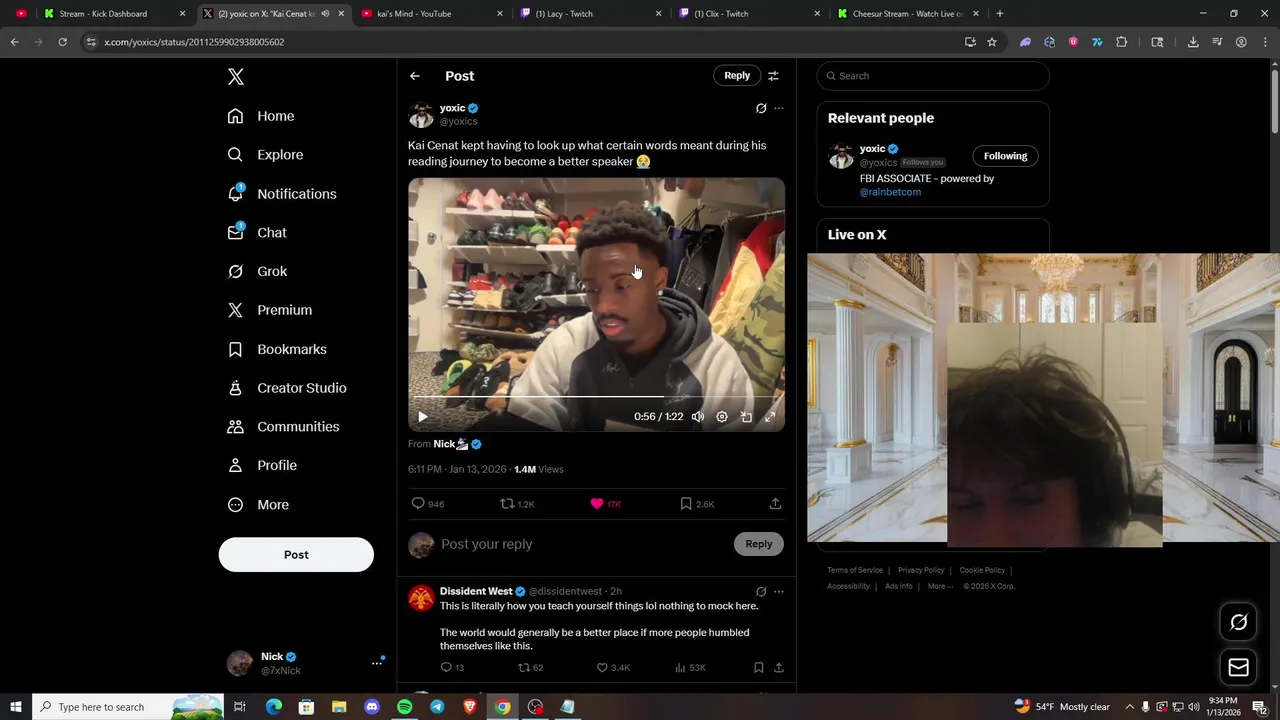
Task: Open Communities in the sidebar
Action: 283,427
